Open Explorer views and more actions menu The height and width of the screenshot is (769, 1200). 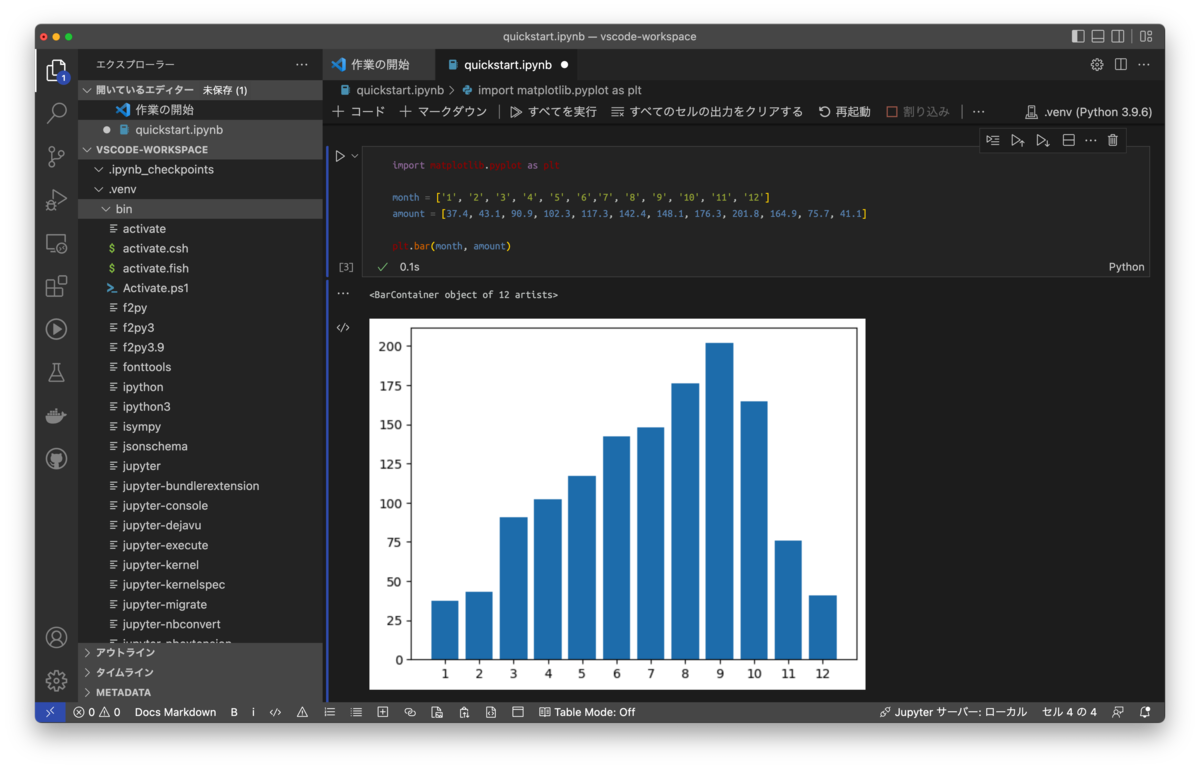tap(302, 64)
